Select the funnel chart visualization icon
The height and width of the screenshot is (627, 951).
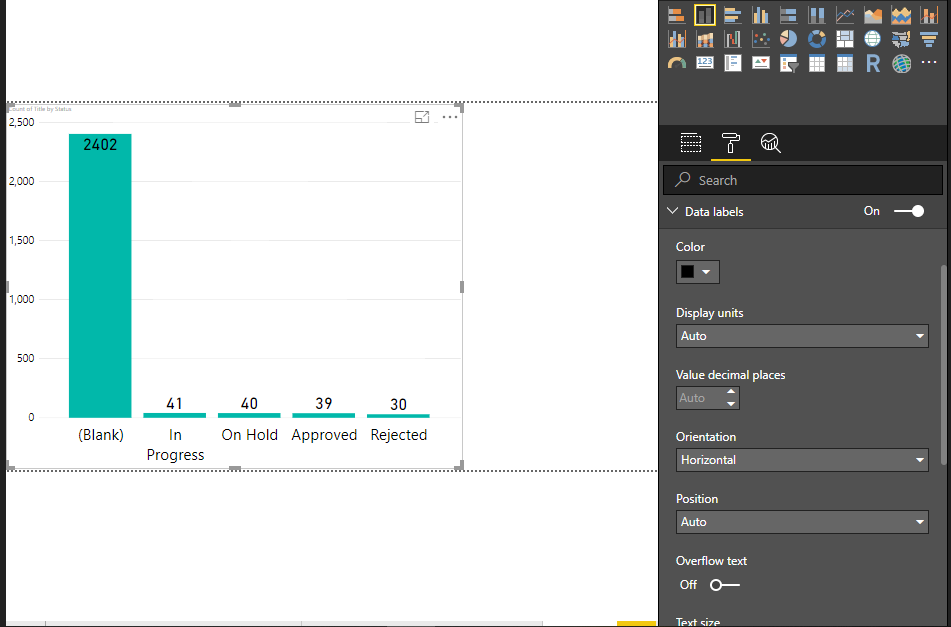point(929,38)
